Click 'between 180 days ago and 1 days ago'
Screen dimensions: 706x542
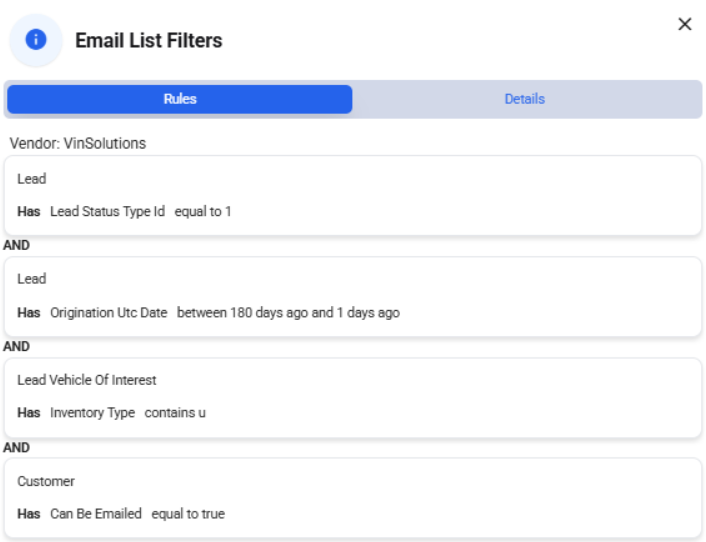[288, 312]
